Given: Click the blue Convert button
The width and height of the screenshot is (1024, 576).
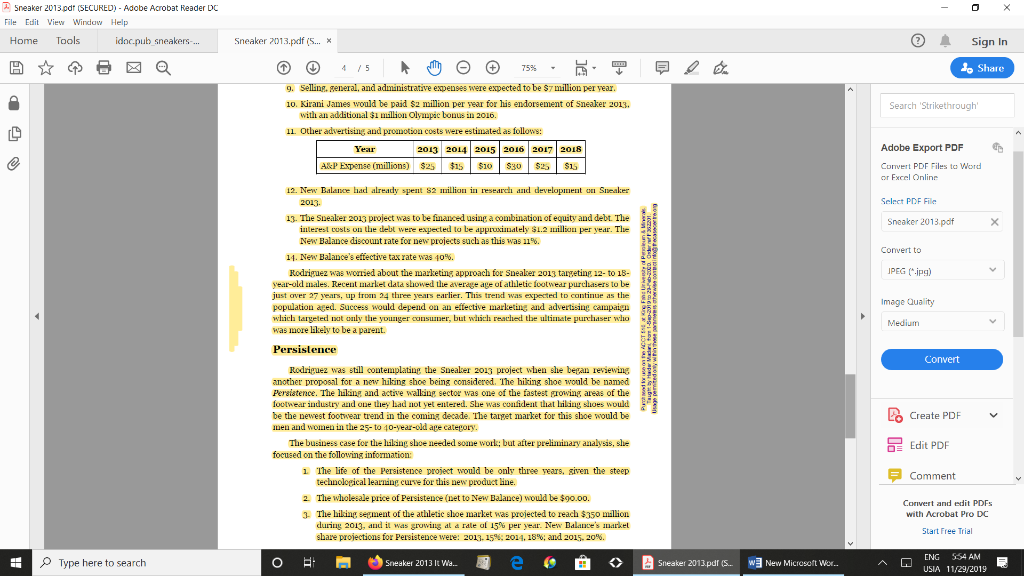Looking at the screenshot, I should pos(942,359).
